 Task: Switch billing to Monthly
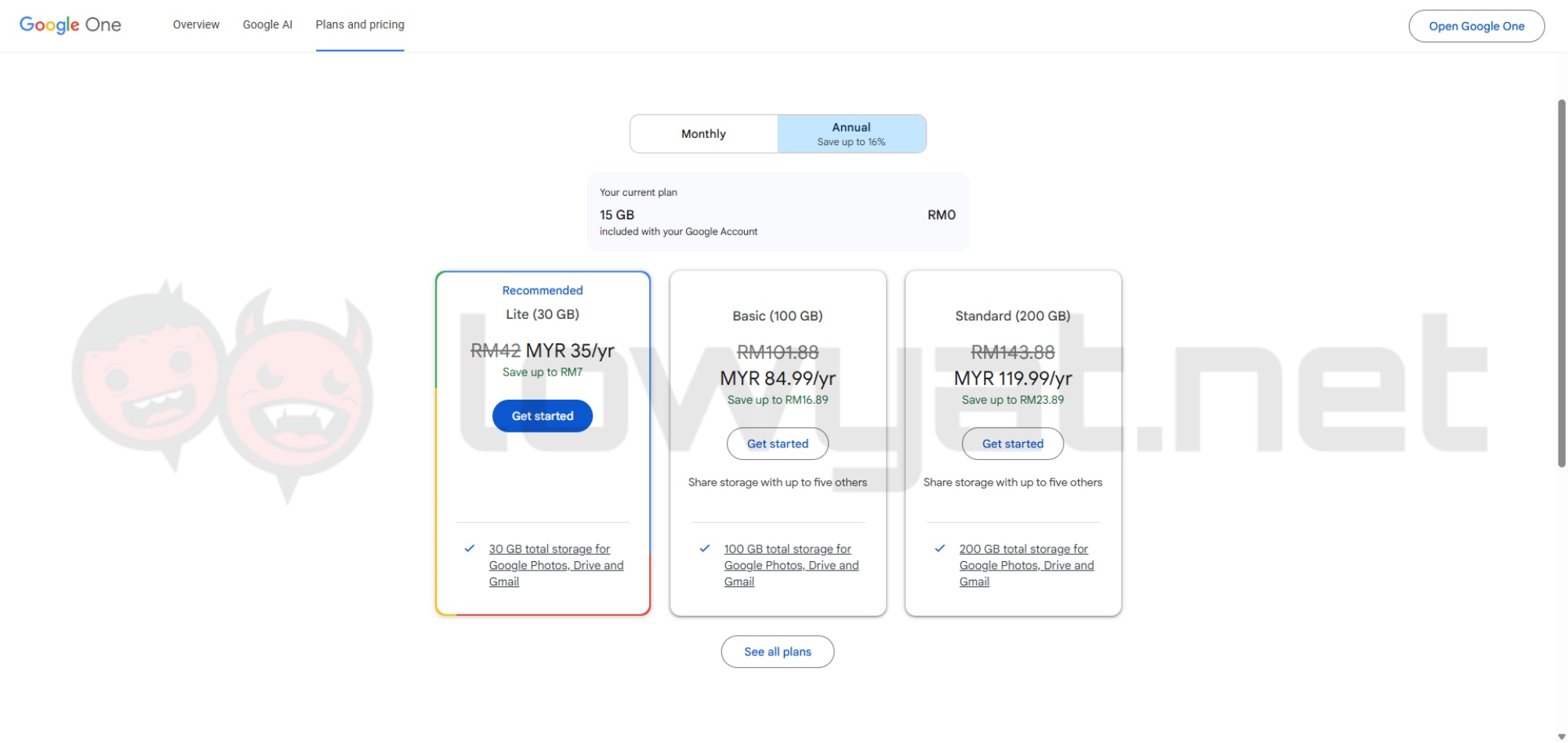[703, 134]
